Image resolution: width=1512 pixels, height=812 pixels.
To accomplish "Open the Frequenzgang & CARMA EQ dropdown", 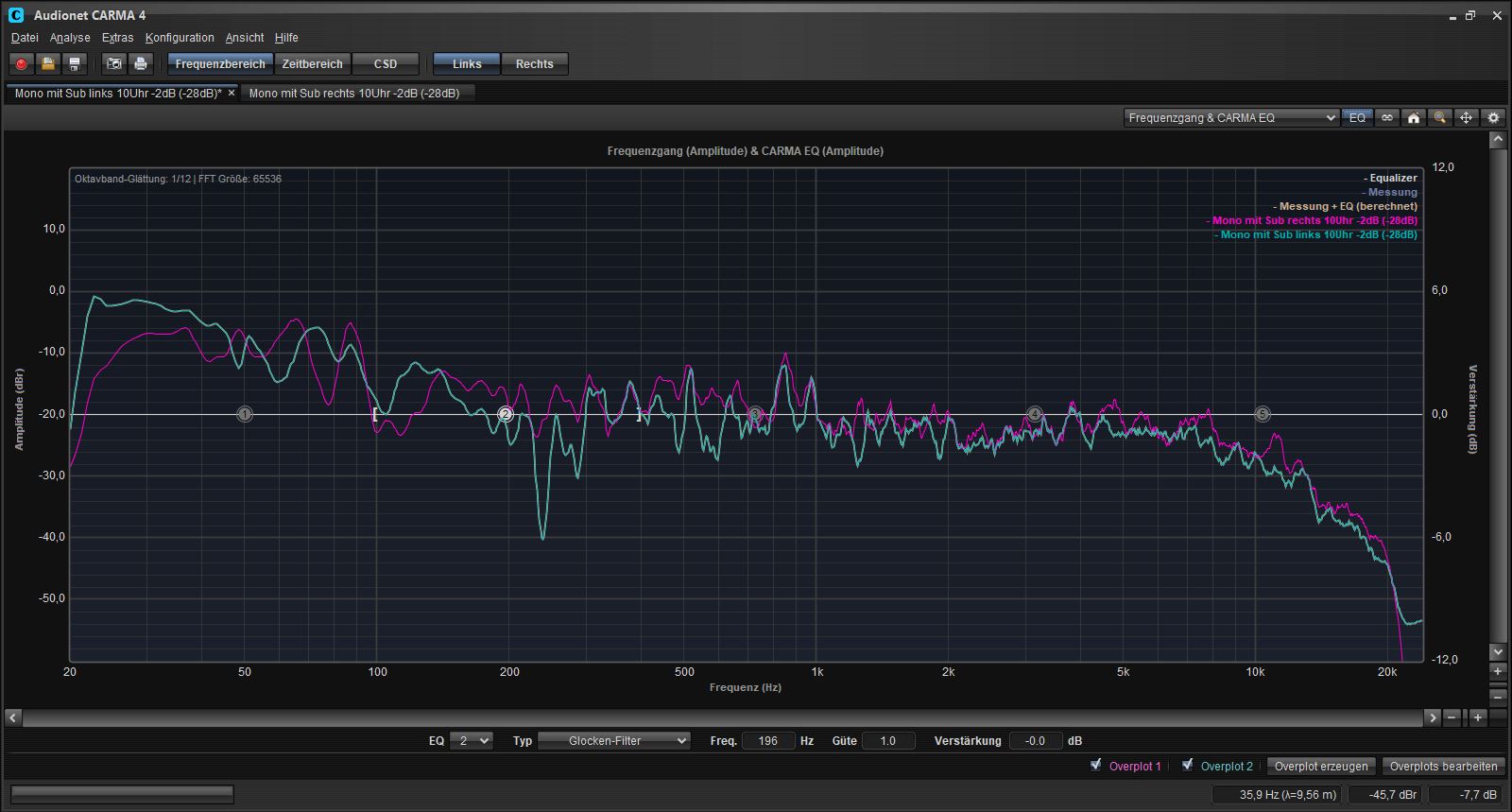I will click(x=1232, y=118).
